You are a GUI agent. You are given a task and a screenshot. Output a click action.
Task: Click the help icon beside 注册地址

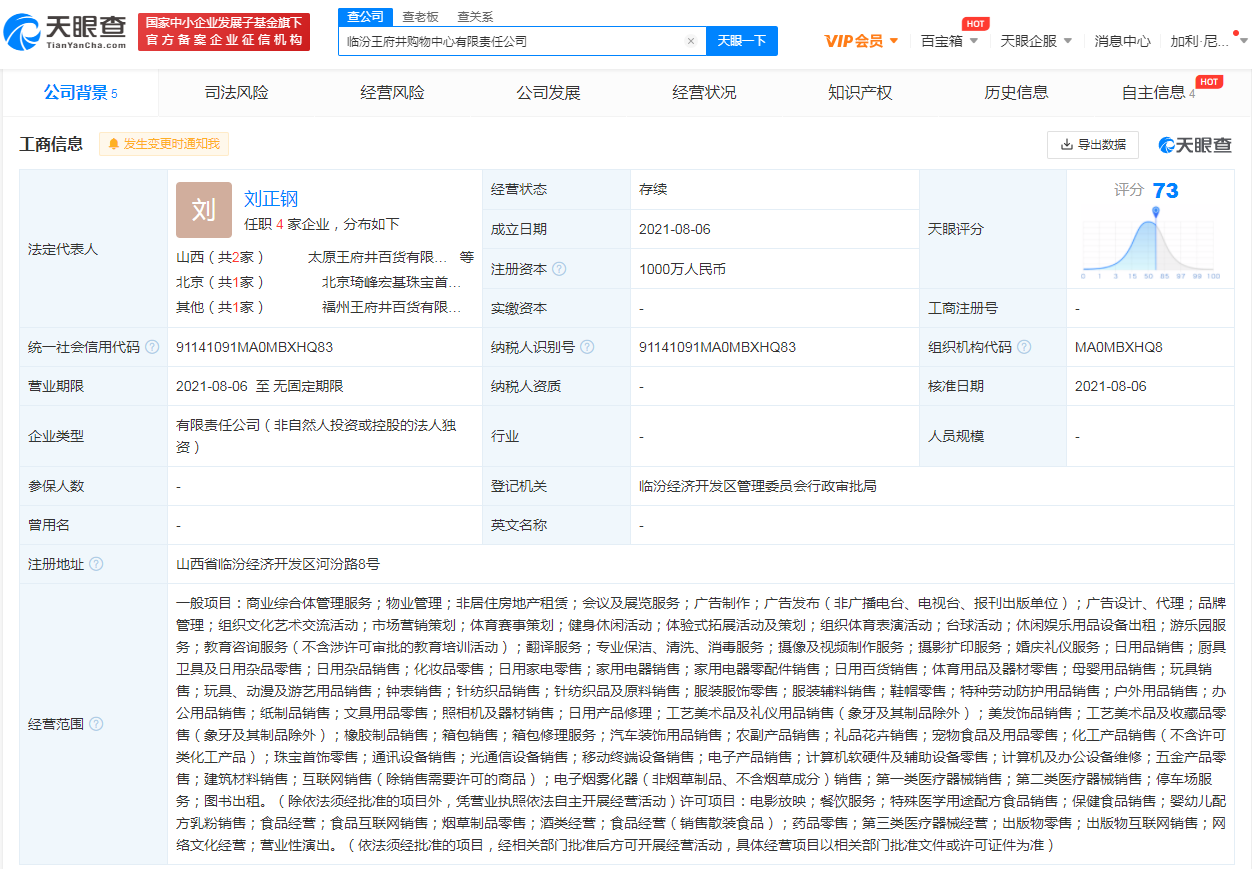96,564
